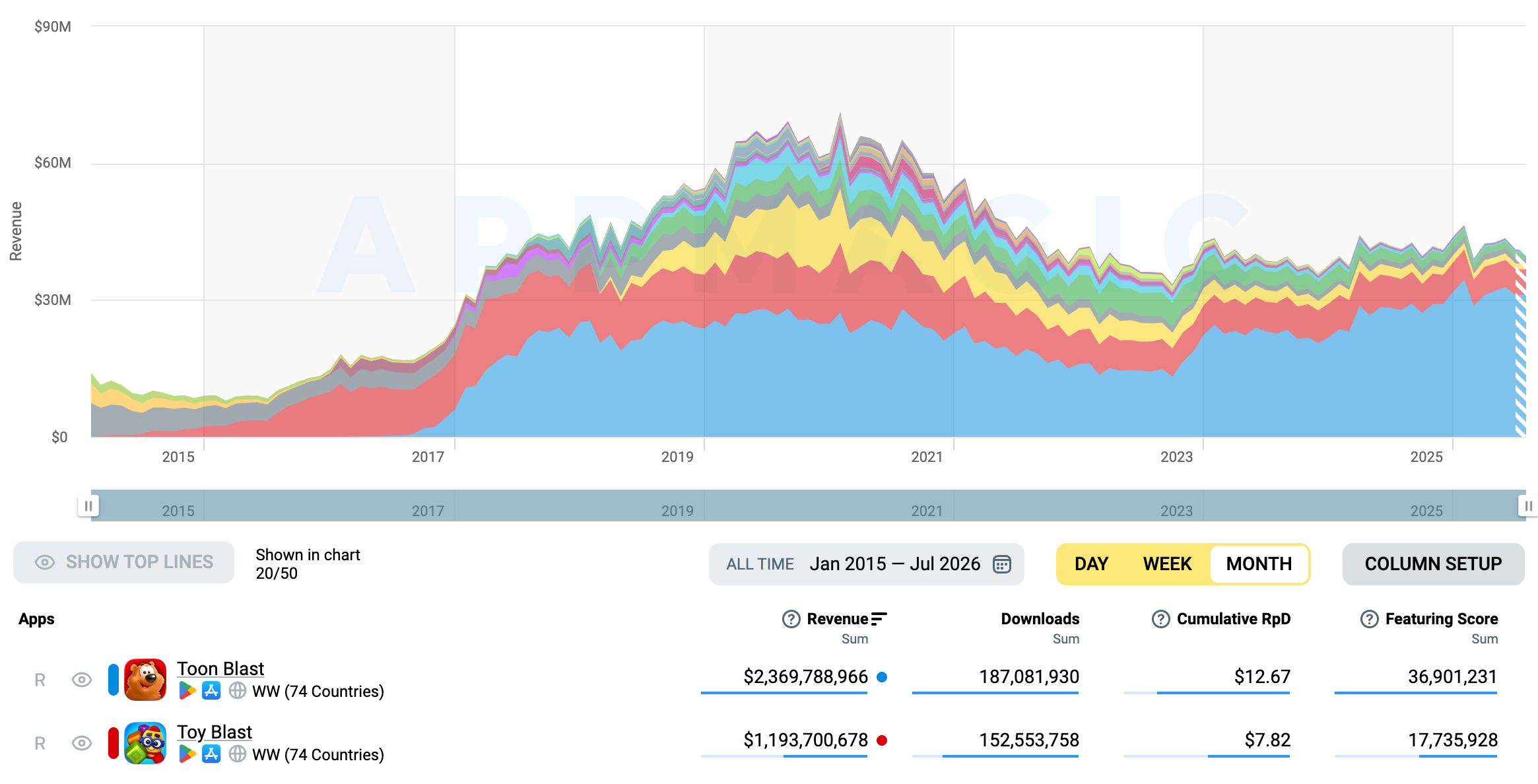Click Toy Blast RpD $7.82
This screenshot has width=1538, height=784.
click(1267, 740)
